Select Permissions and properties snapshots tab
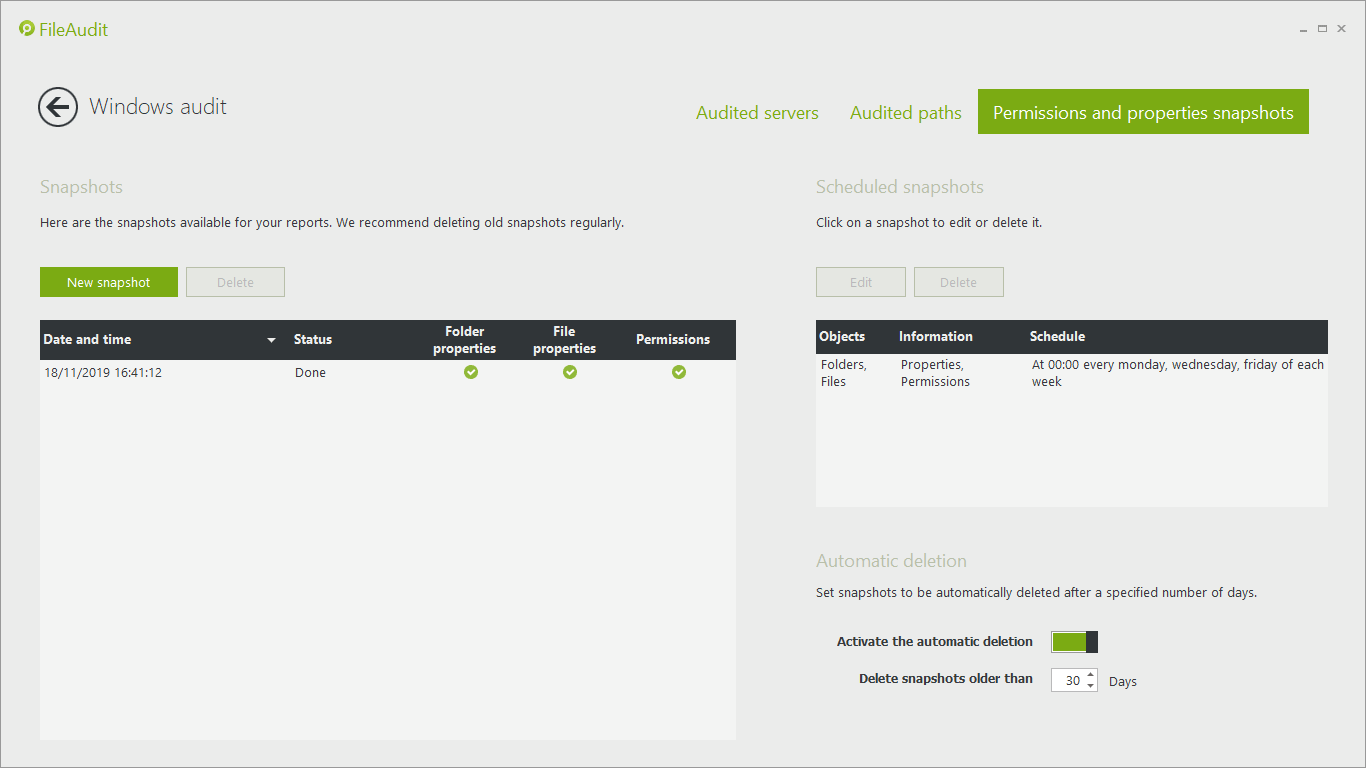Viewport: 1366px width, 768px height. click(x=1143, y=113)
